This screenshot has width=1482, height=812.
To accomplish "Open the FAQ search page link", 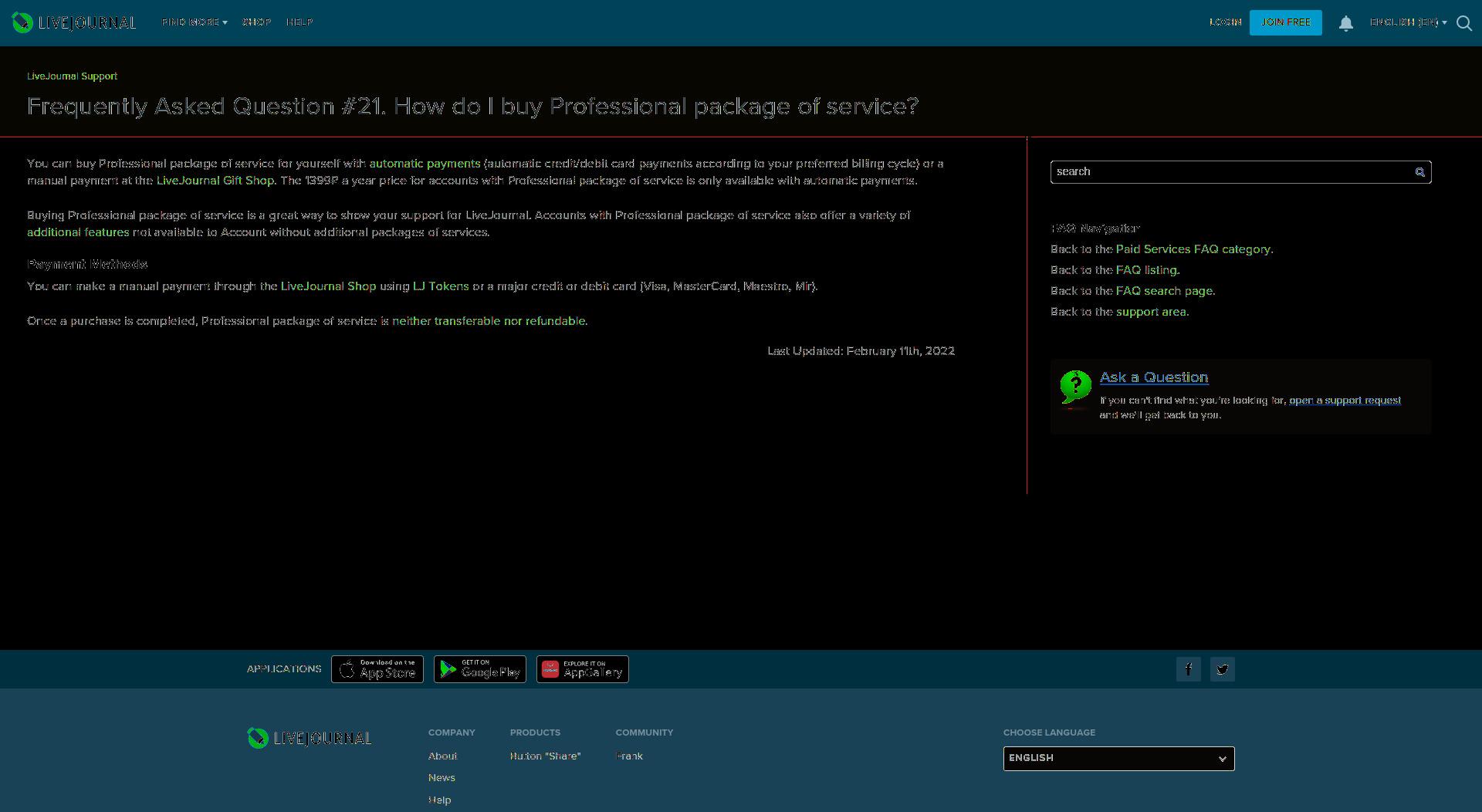I will click(x=1164, y=291).
